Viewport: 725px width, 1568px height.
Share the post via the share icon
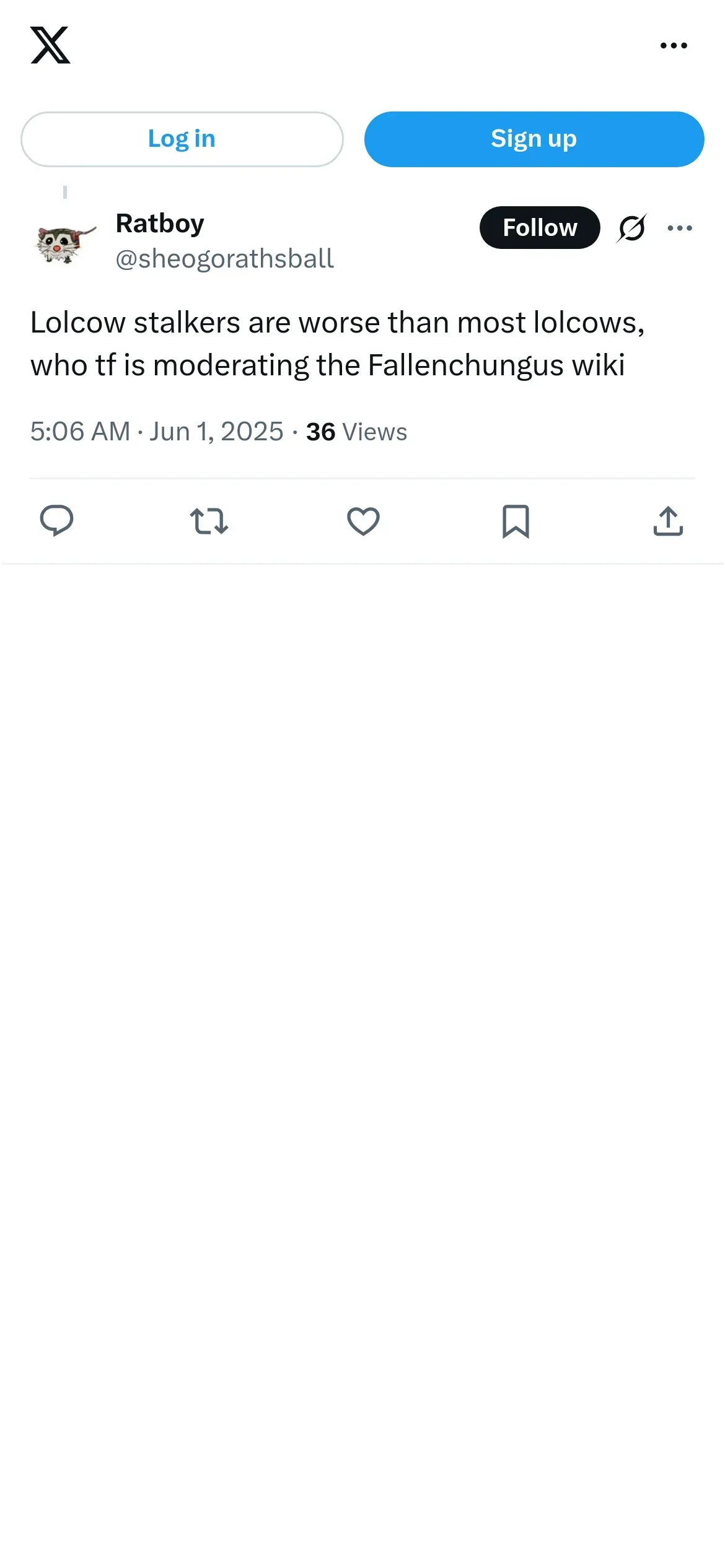(x=668, y=521)
